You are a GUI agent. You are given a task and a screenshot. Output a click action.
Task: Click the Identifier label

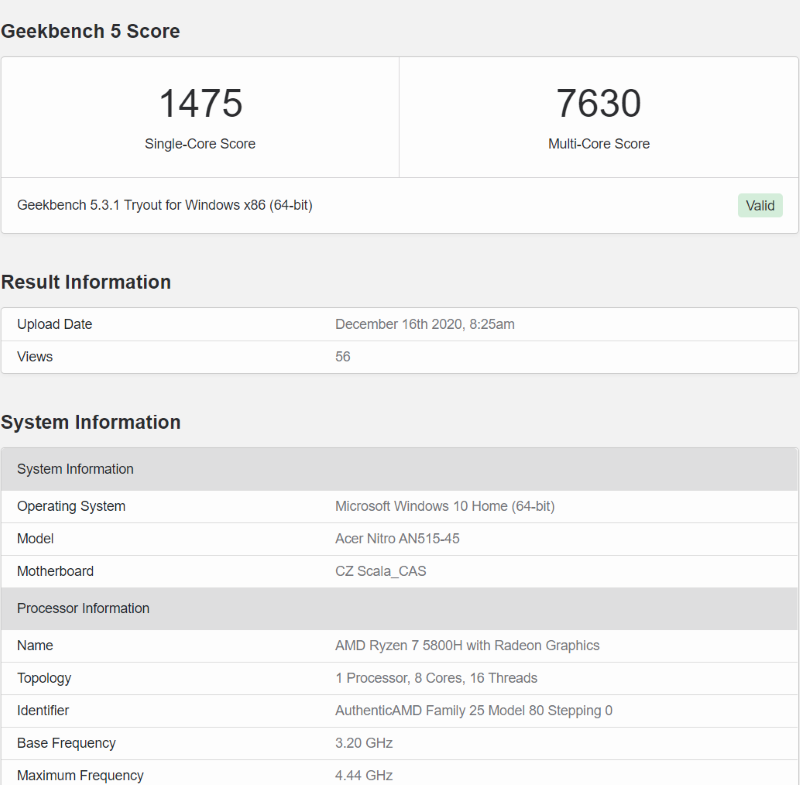pos(43,711)
